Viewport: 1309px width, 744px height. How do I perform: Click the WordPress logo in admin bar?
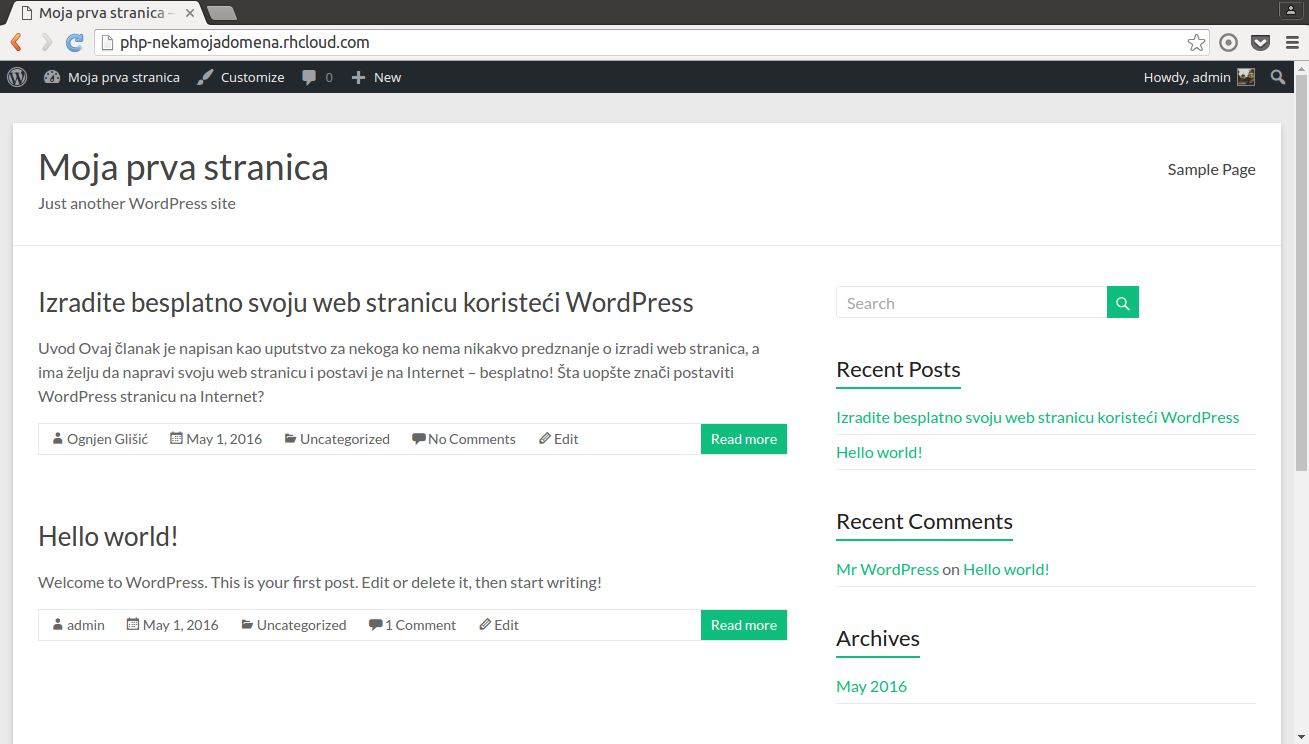[17, 77]
